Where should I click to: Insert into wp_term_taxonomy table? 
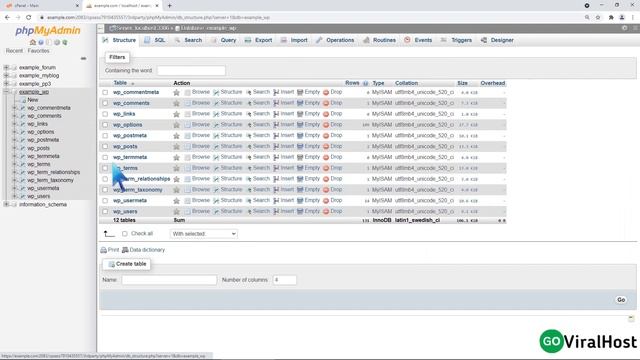click(x=284, y=189)
